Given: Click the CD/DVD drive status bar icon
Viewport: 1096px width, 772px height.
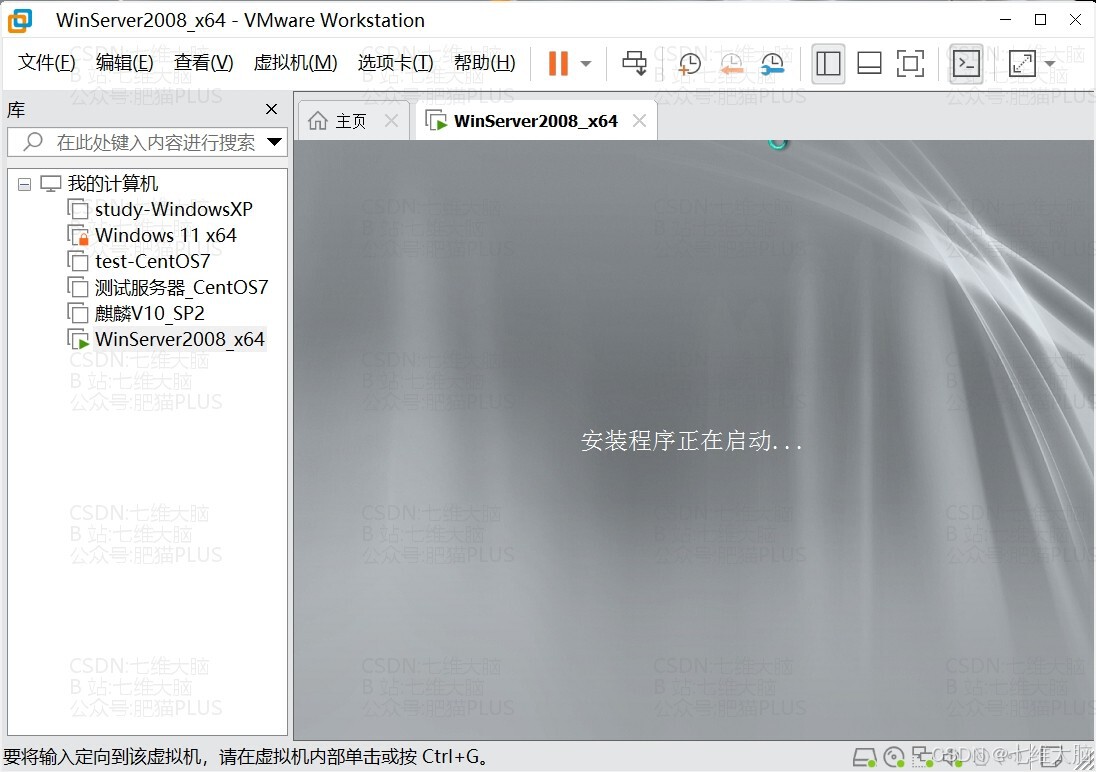Looking at the screenshot, I should (894, 757).
